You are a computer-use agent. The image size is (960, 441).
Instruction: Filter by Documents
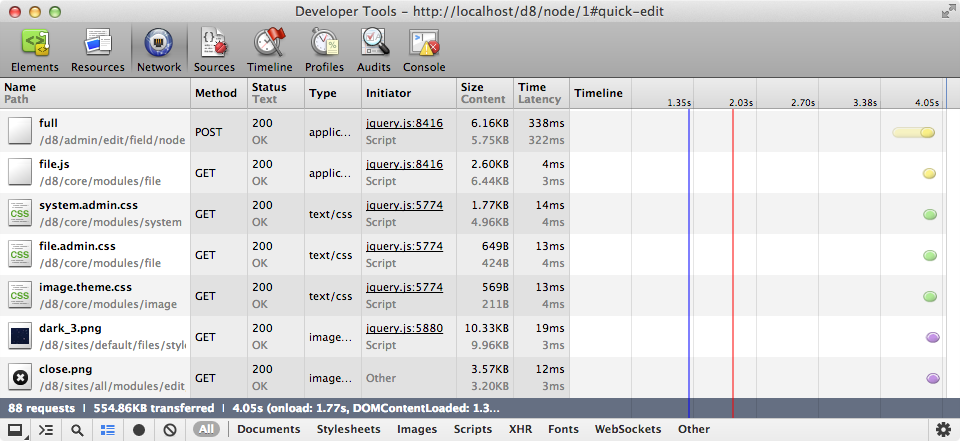coord(269,429)
